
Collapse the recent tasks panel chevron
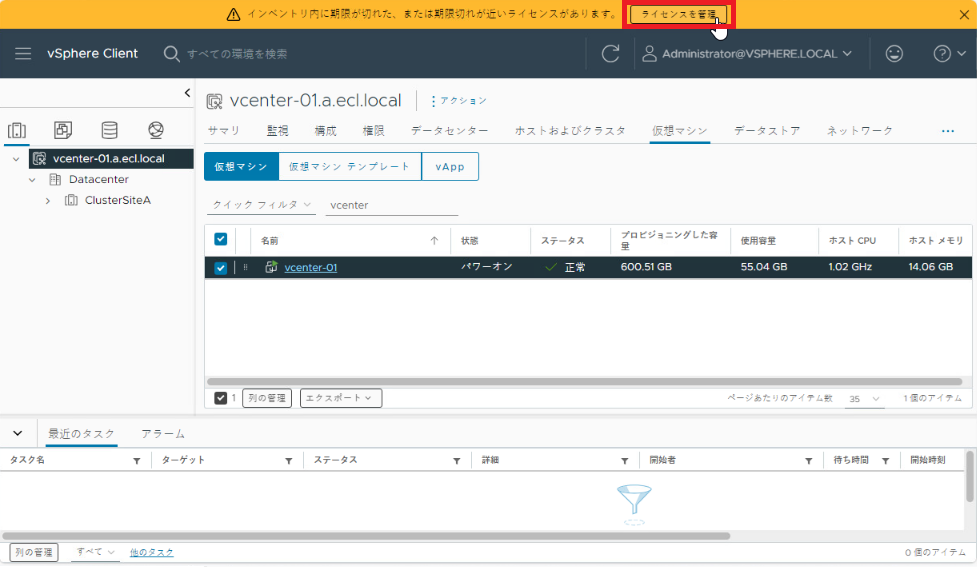tap(17, 433)
